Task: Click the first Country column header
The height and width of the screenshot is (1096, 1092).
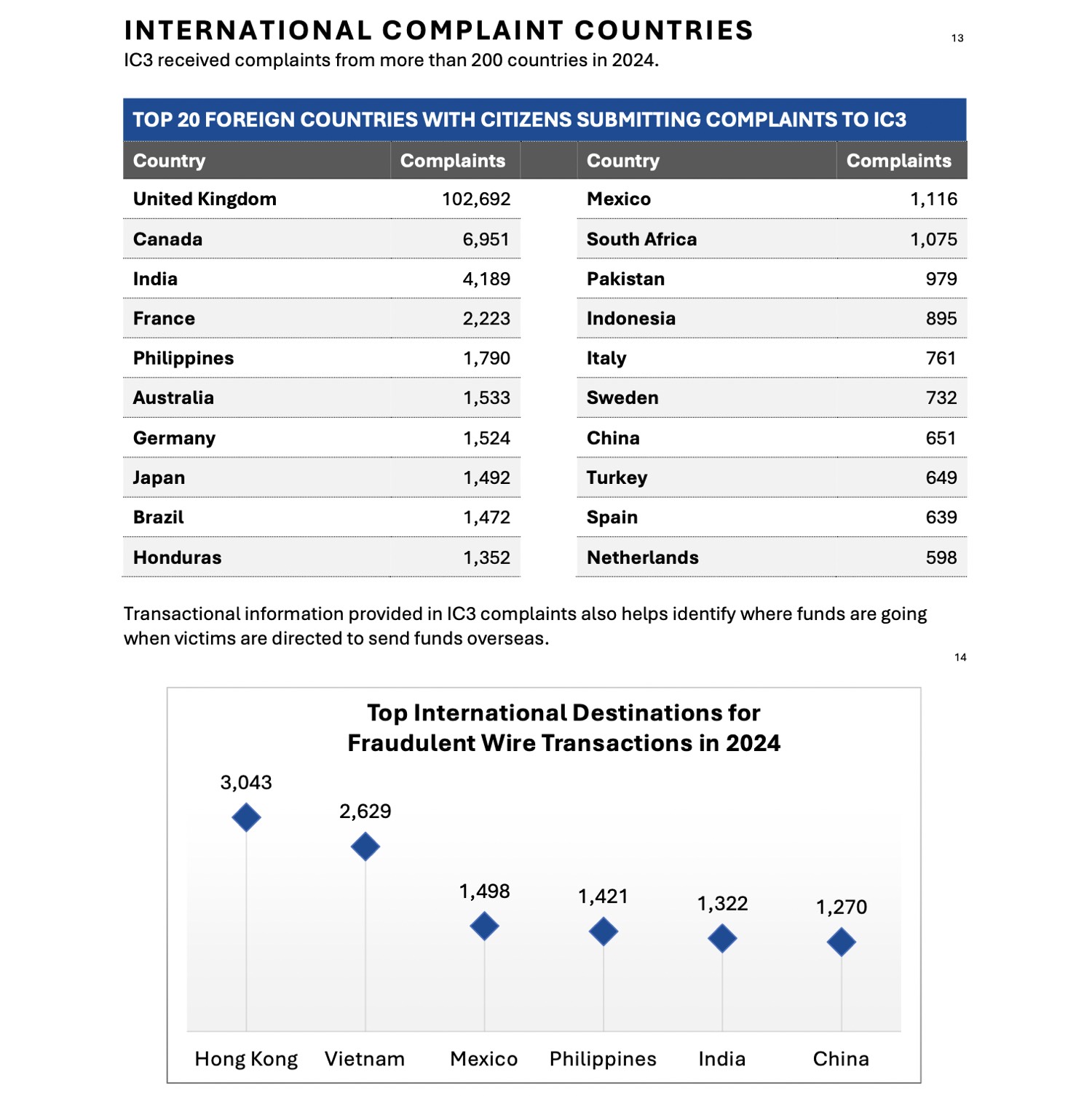Action: pos(169,161)
